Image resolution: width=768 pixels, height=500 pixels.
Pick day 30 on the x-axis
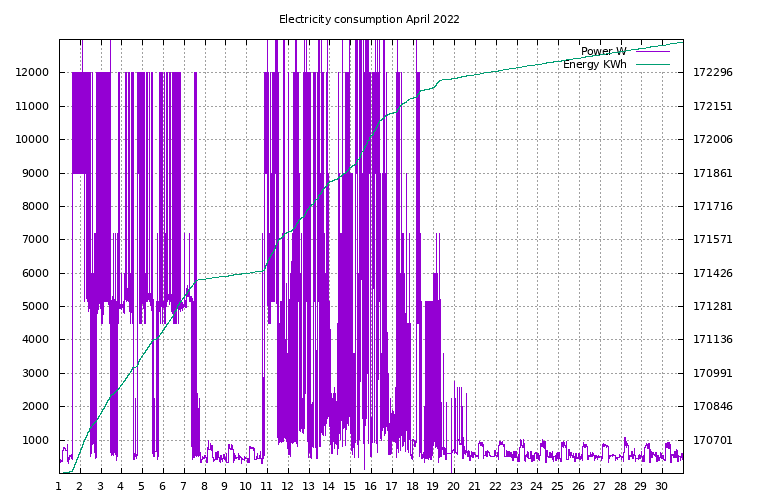(x=662, y=486)
